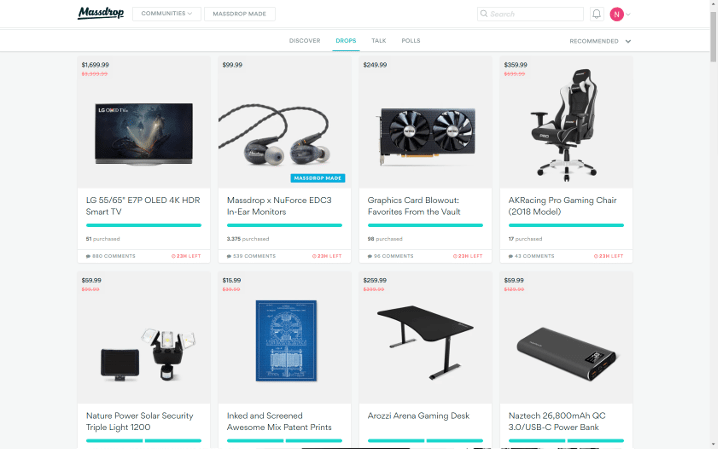
Task: Click the Massdrop logo
Action: tap(101, 13)
